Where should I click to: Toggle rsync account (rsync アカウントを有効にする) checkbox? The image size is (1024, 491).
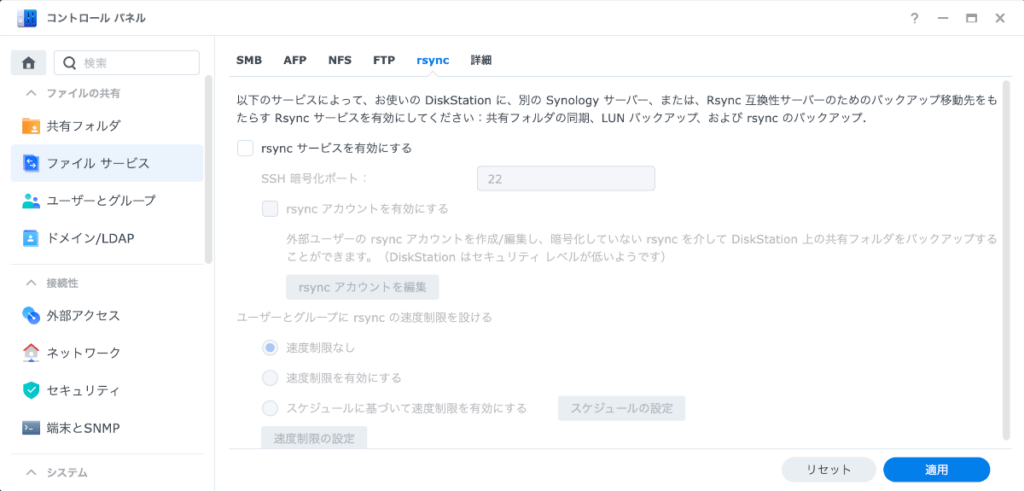[270, 209]
